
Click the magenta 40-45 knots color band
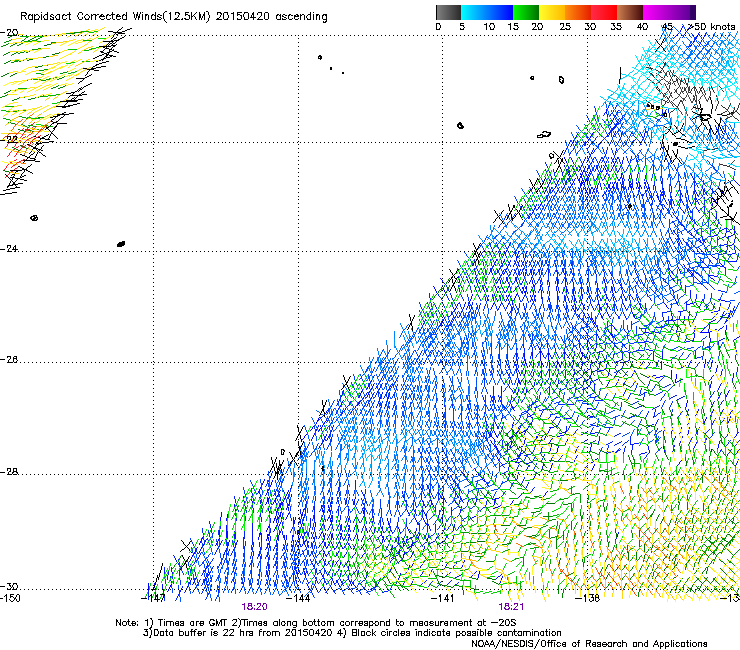click(x=656, y=12)
